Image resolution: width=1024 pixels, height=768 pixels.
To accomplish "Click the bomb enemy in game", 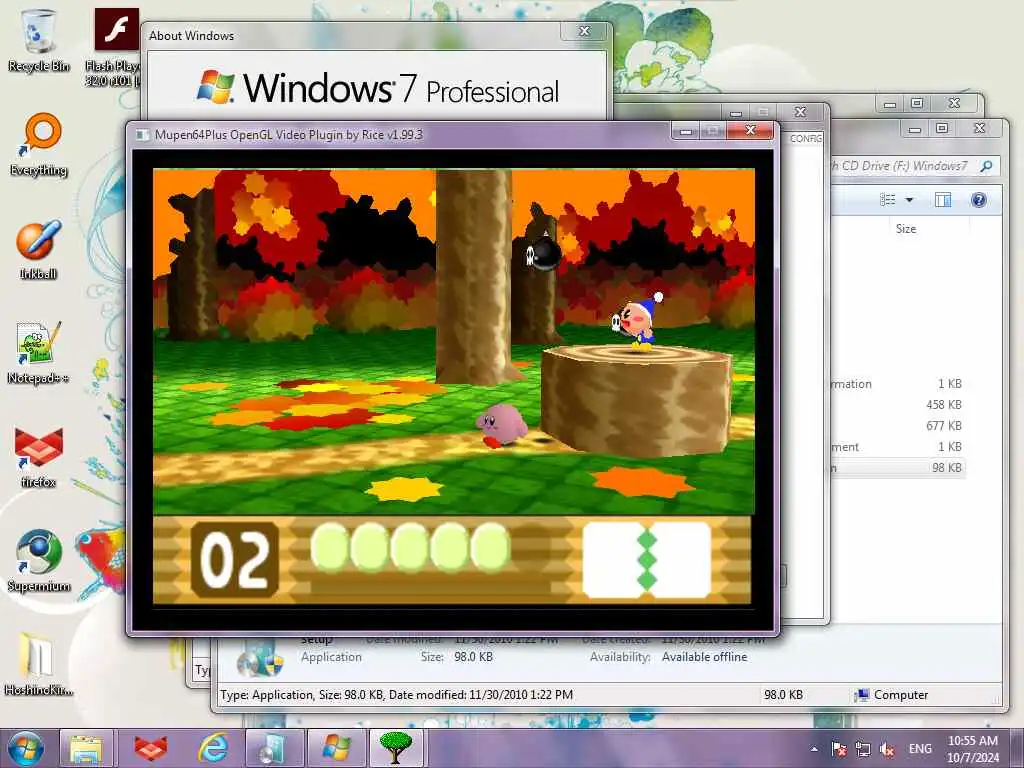I will coord(543,253).
